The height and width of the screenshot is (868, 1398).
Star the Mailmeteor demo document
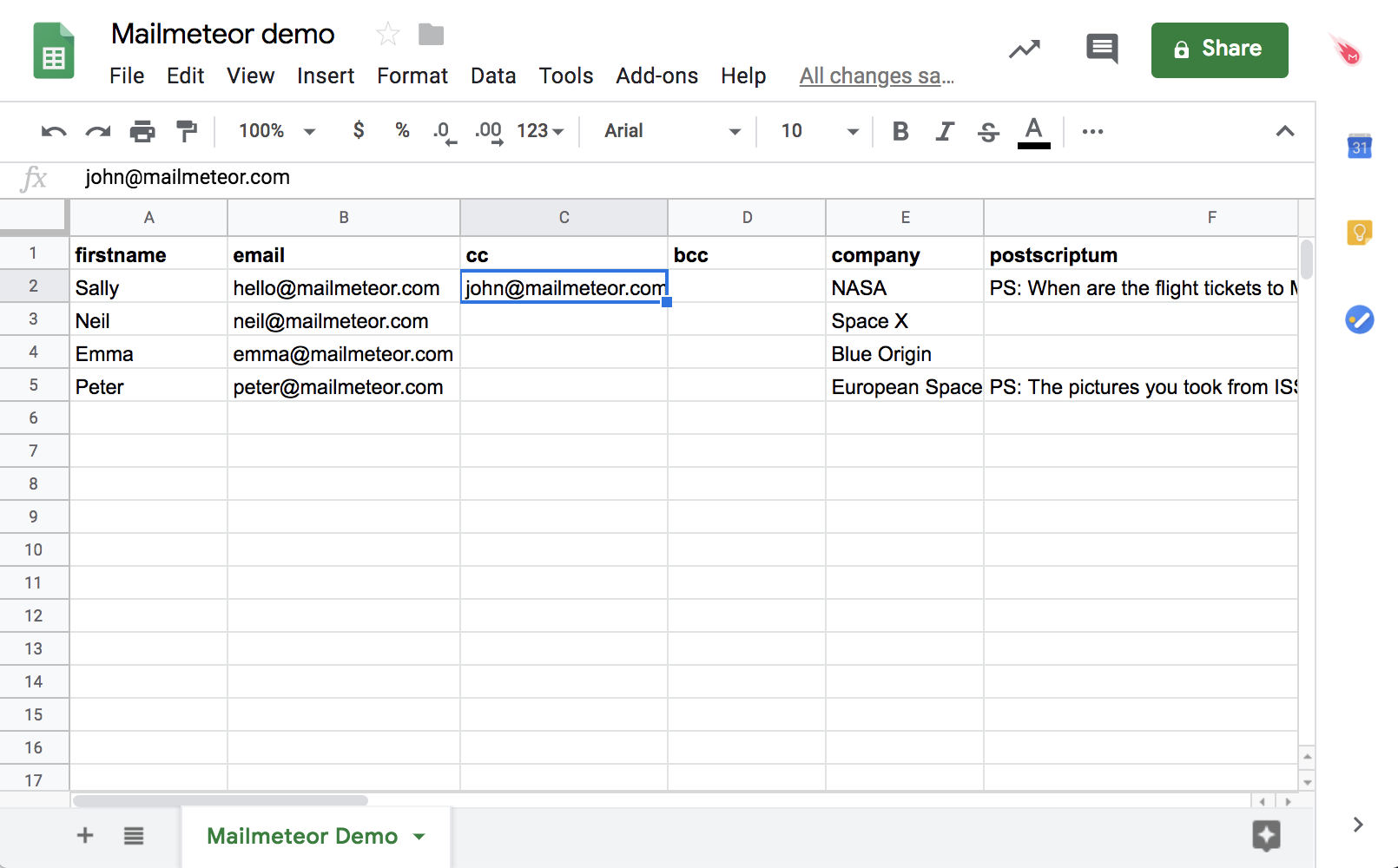387,35
